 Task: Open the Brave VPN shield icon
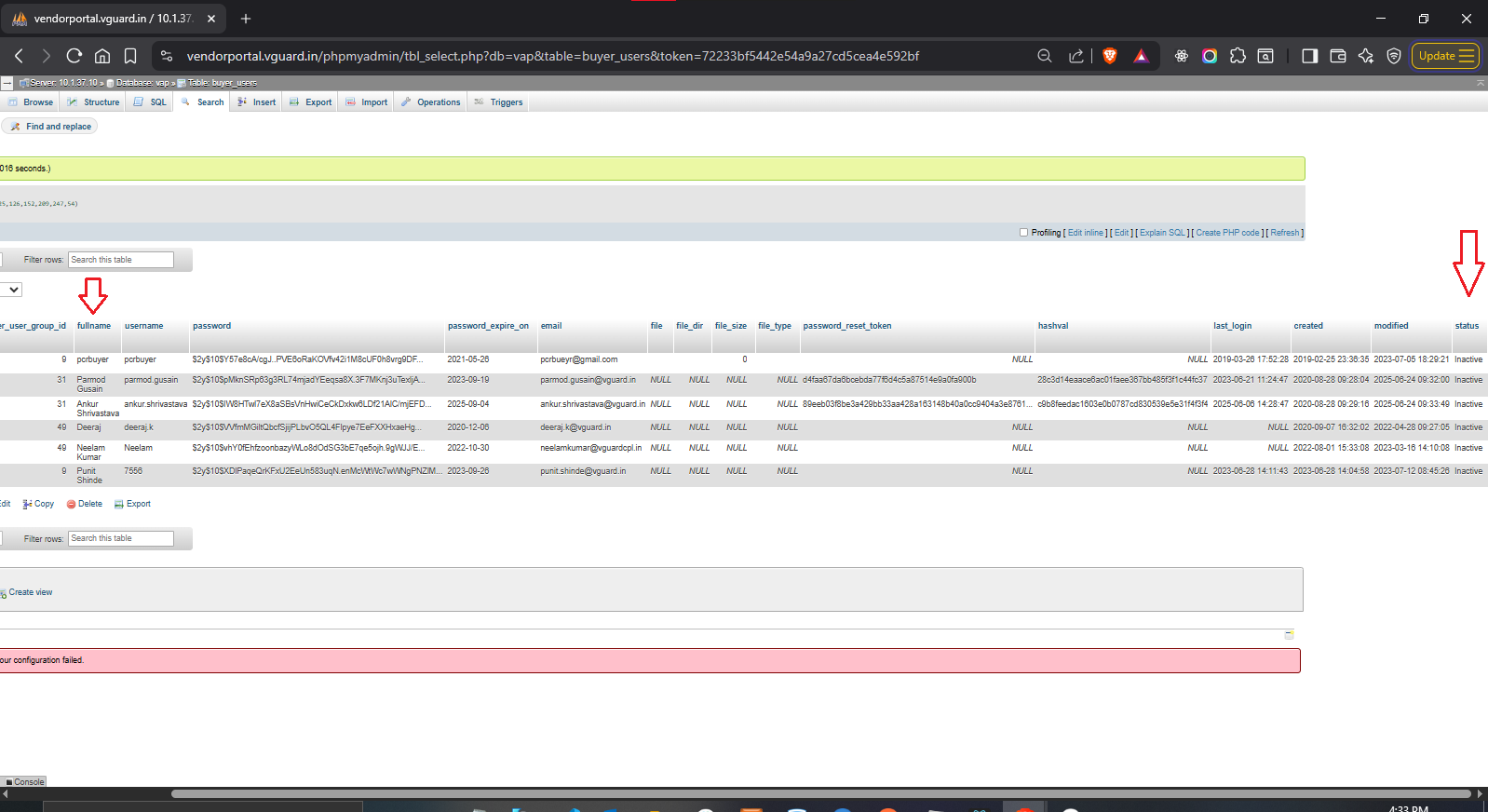[x=1394, y=56]
